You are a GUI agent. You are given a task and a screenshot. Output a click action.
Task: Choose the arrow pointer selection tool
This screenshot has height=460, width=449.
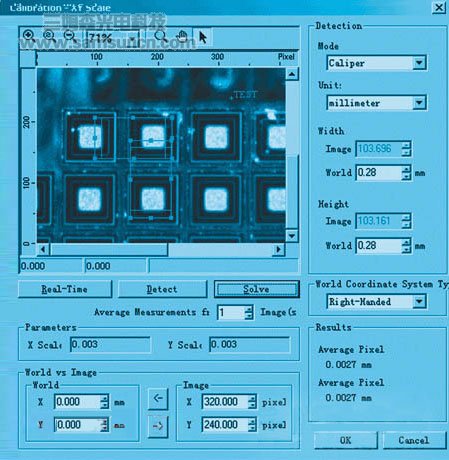click(203, 36)
